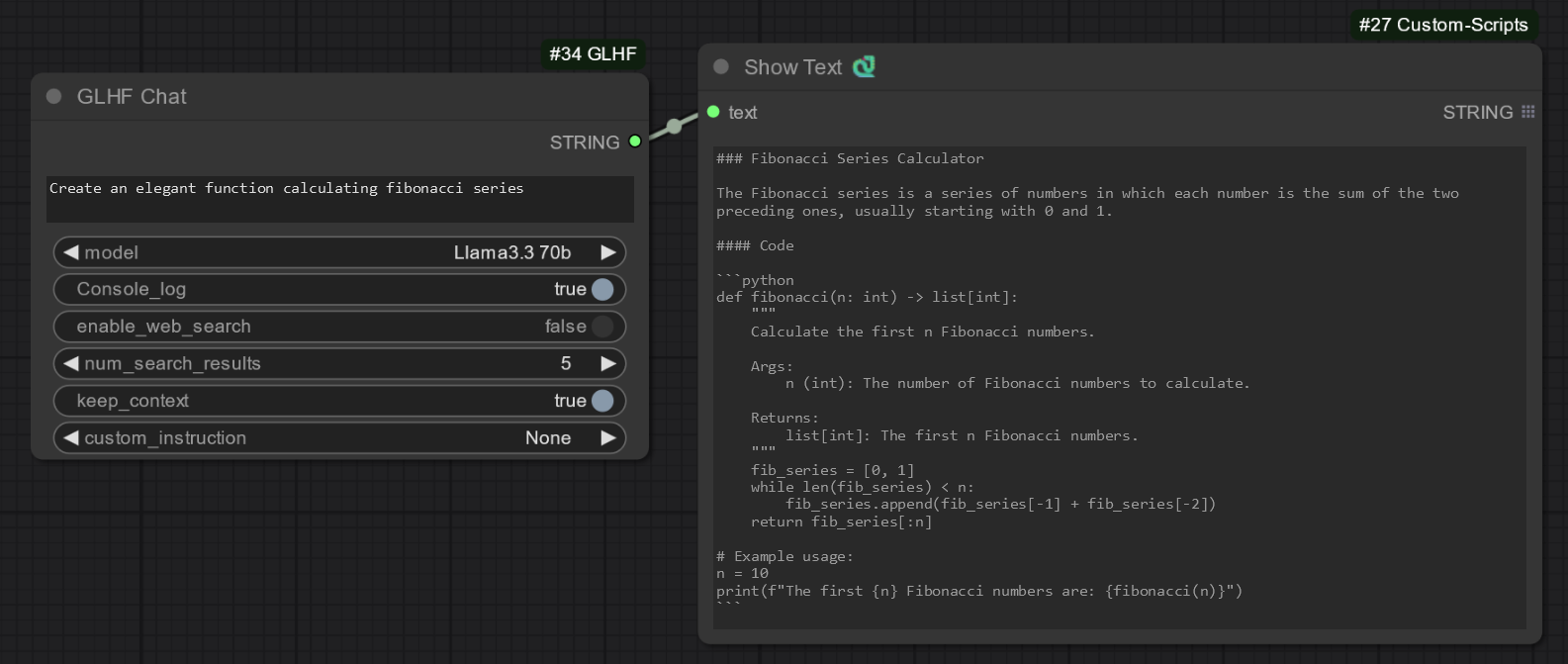The height and width of the screenshot is (664, 1568).
Task: Click 'Calculate the first n Fibonacci numbers.' docstring line
Action: click(x=922, y=332)
